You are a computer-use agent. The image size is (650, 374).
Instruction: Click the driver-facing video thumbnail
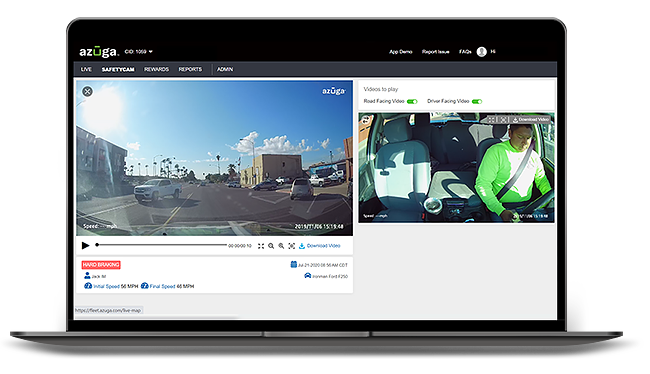(456, 168)
